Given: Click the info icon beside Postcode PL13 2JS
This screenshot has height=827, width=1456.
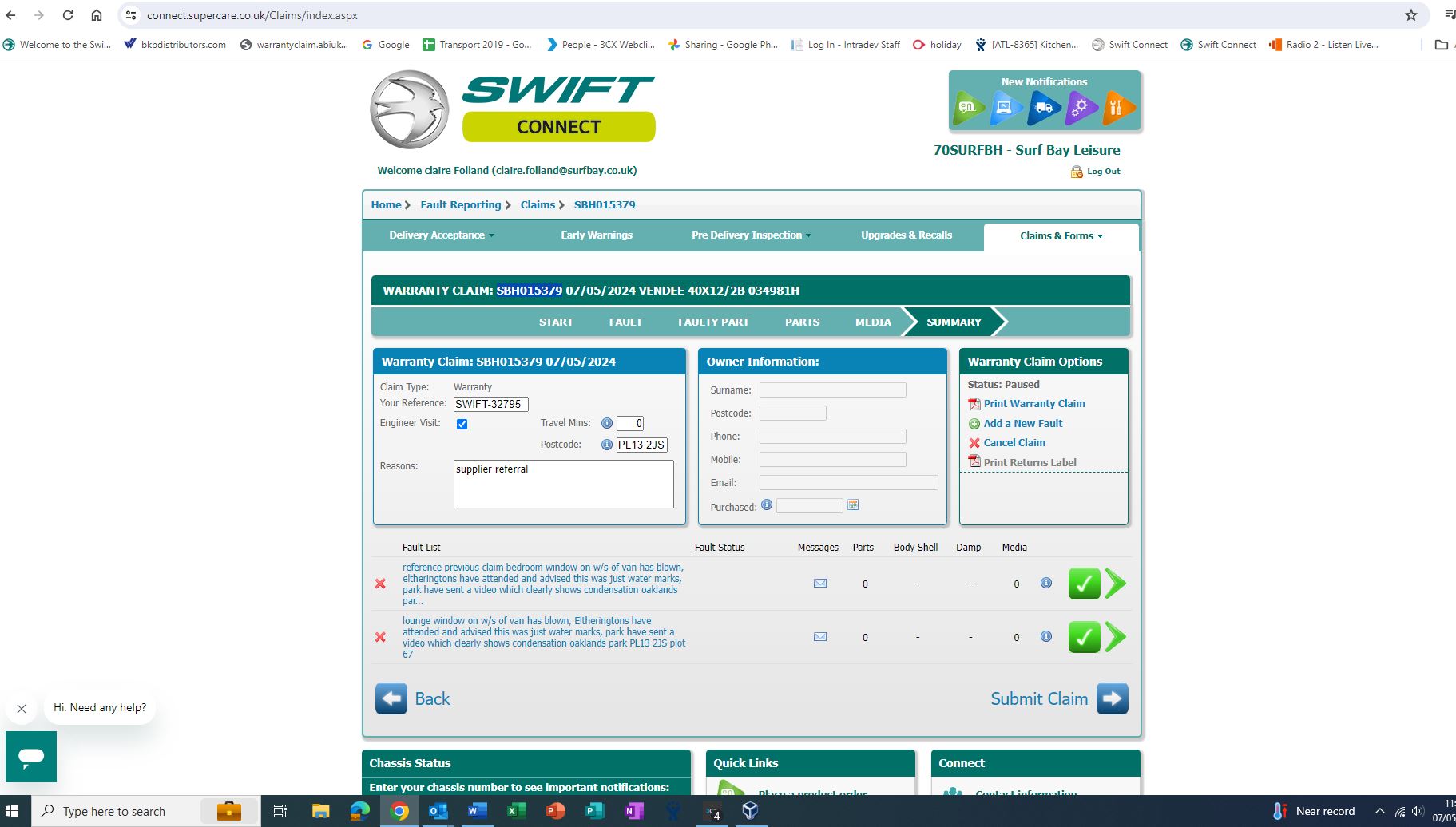Looking at the screenshot, I should [x=607, y=445].
